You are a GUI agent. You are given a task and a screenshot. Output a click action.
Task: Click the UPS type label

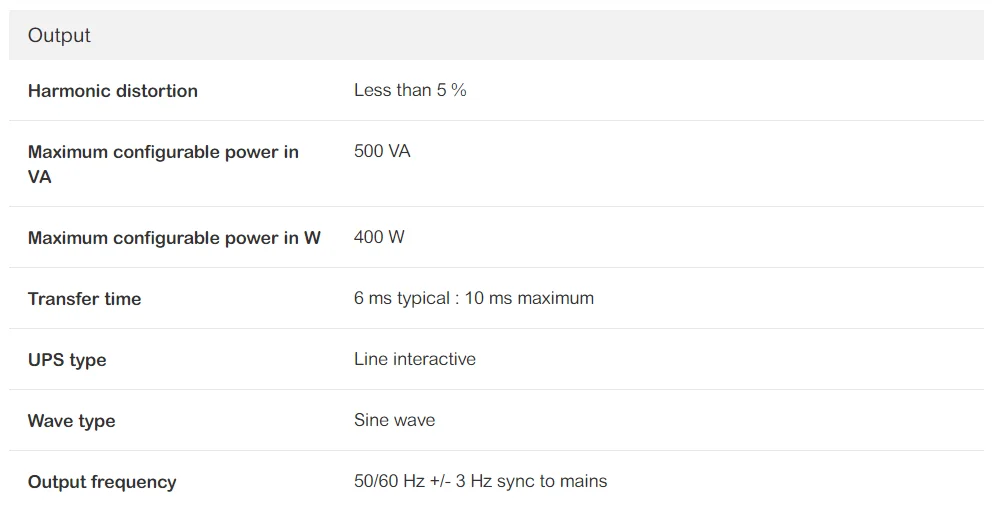coord(67,360)
